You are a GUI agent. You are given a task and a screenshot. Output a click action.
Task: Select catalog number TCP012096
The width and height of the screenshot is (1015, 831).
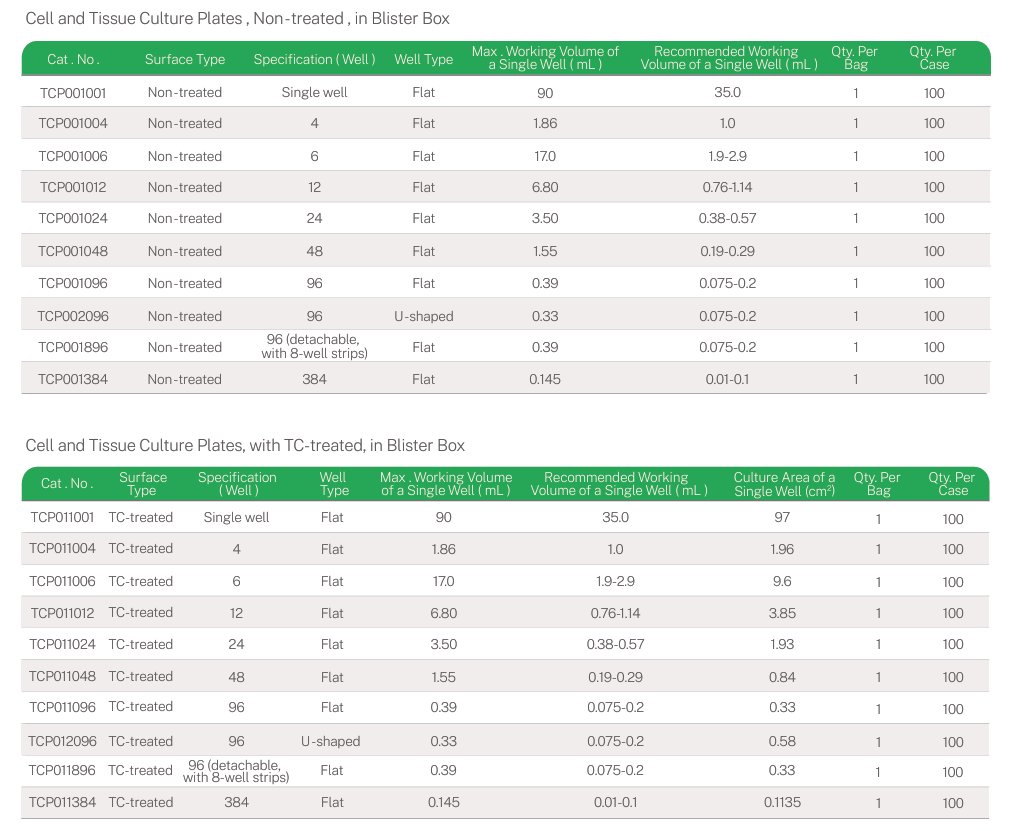point(63,741)
